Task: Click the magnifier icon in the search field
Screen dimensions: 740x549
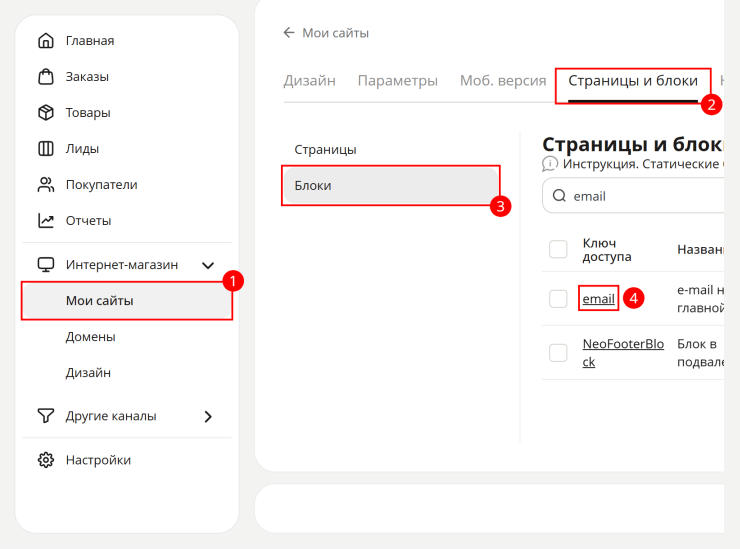Action: click(559, 196)
